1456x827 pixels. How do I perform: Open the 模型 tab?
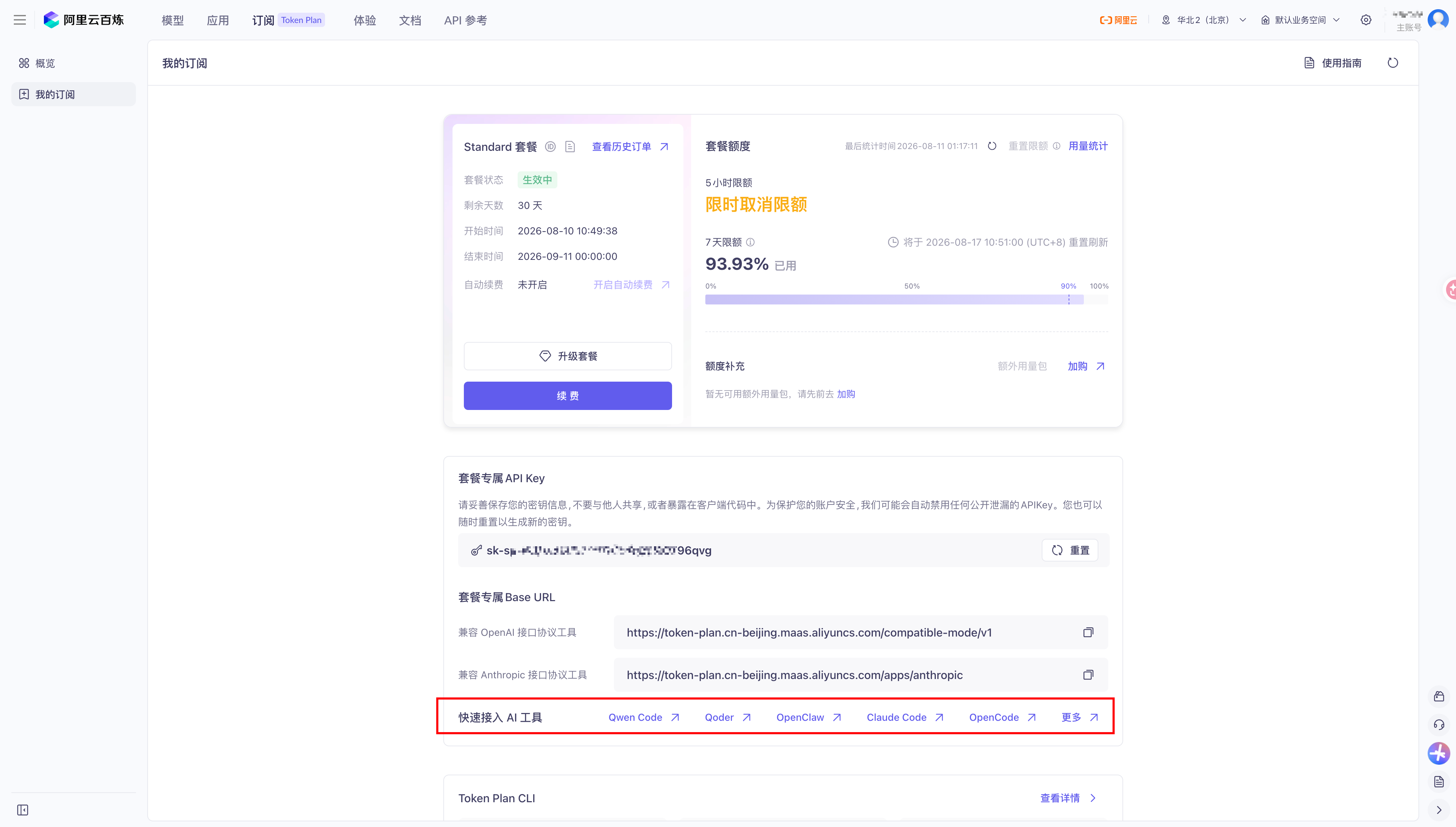coord(172,21)
